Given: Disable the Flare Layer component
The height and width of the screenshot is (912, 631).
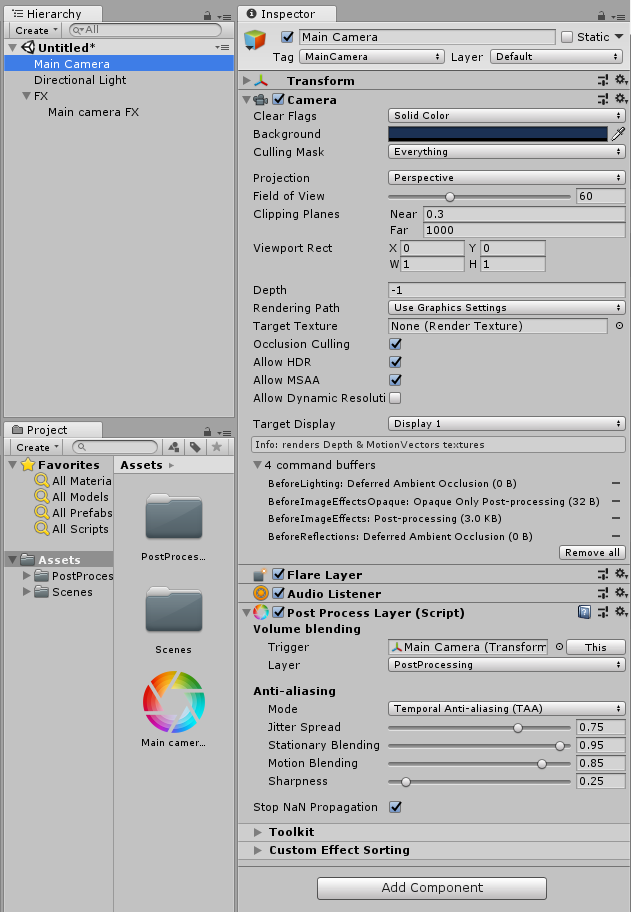Looking at the screenshot, I should (279, 574).
